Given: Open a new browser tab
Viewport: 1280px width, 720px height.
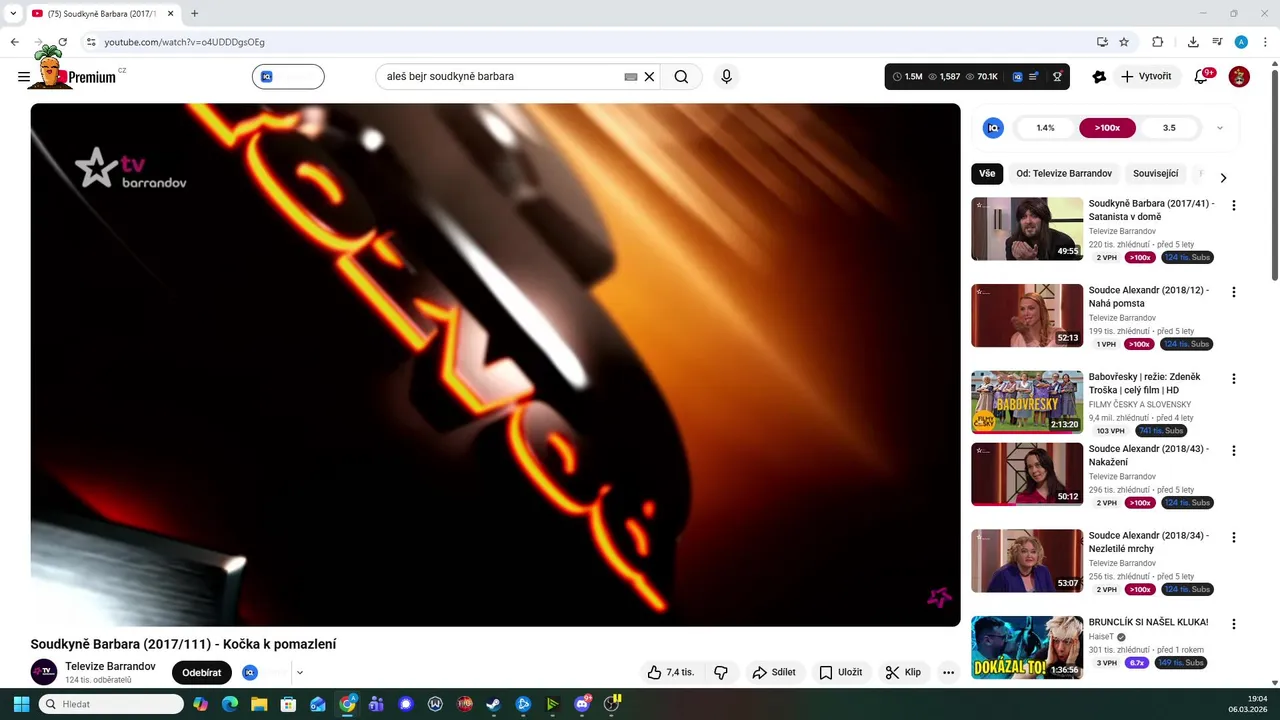Looking at the screenshot, I should click(x=194, y=13).
